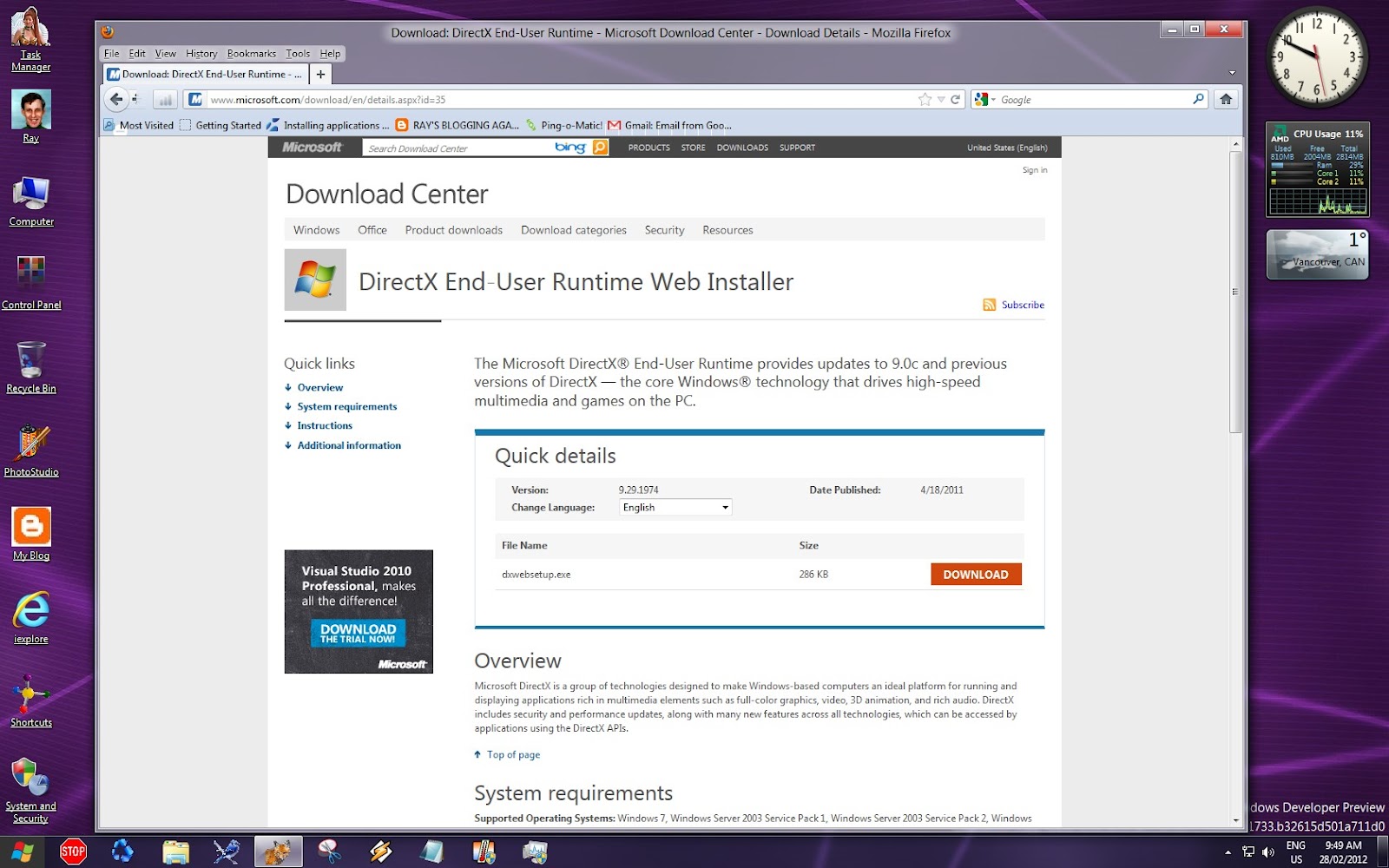This screenshot has height=868, width=1389.
Task: Open the Resources navigation item
Action: tap(727, 230)
